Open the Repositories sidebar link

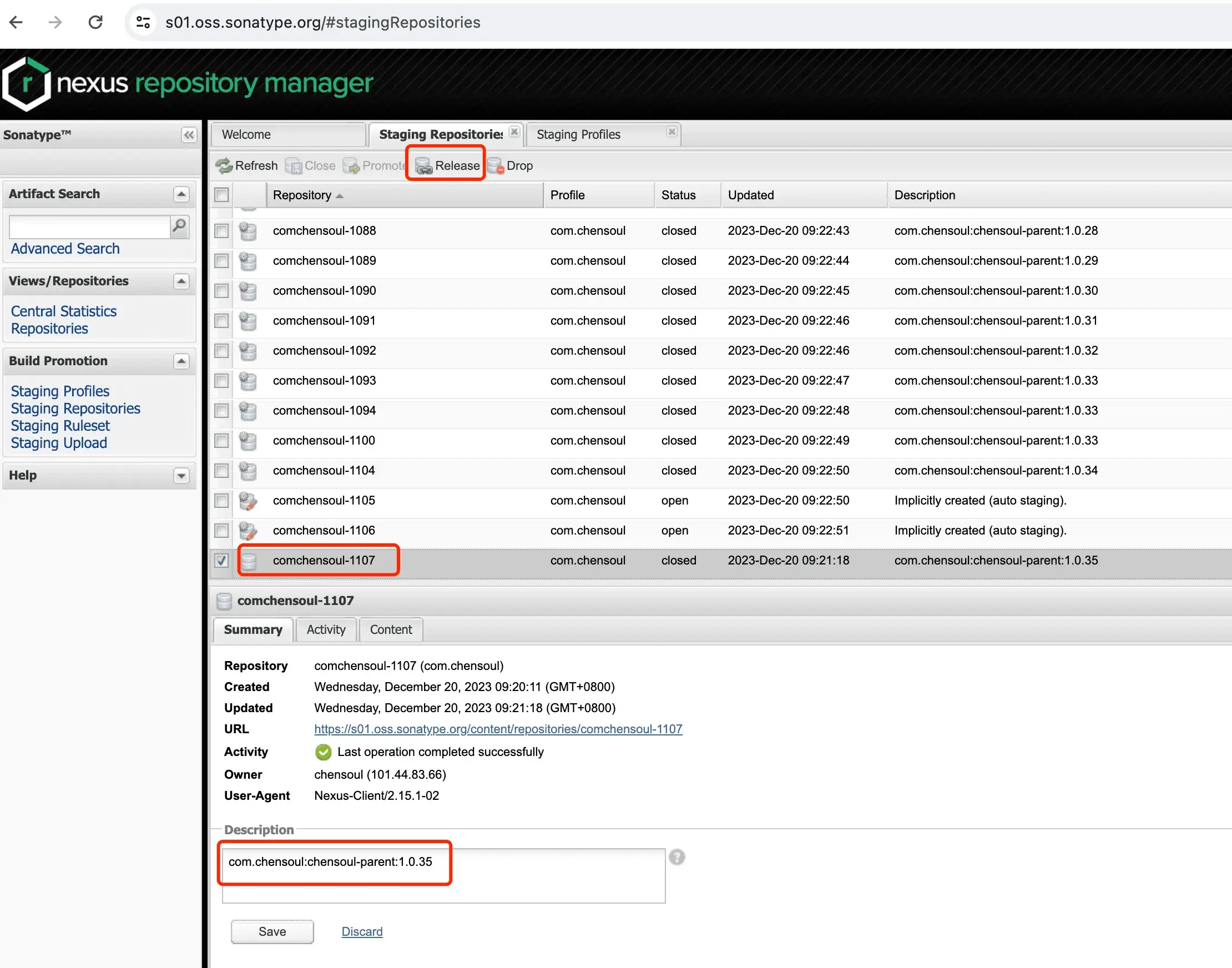coord(49,329)
